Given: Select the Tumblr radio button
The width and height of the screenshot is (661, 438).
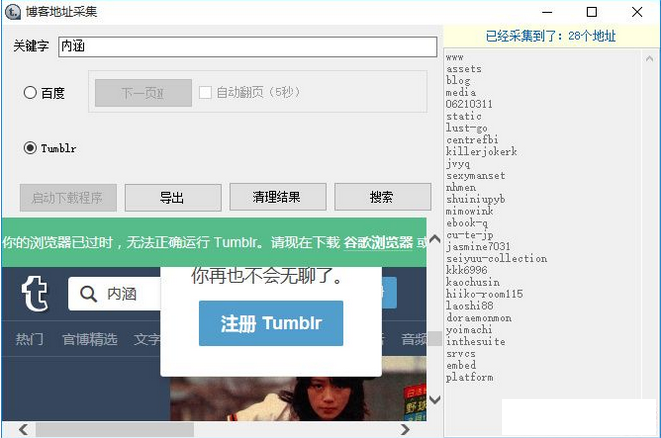Looking at the screenshot, I should coord(30,148).
